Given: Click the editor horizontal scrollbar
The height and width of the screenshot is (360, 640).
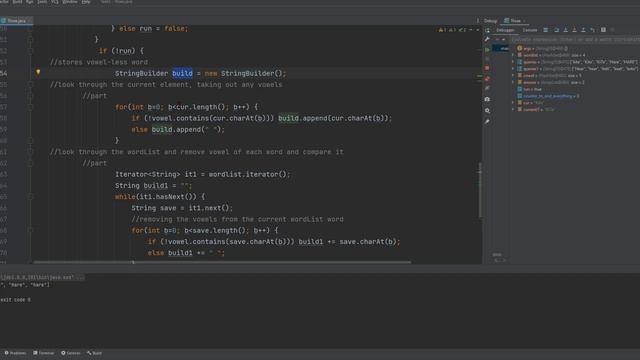Looking at the screenshot, I should [x=222, y=262].
